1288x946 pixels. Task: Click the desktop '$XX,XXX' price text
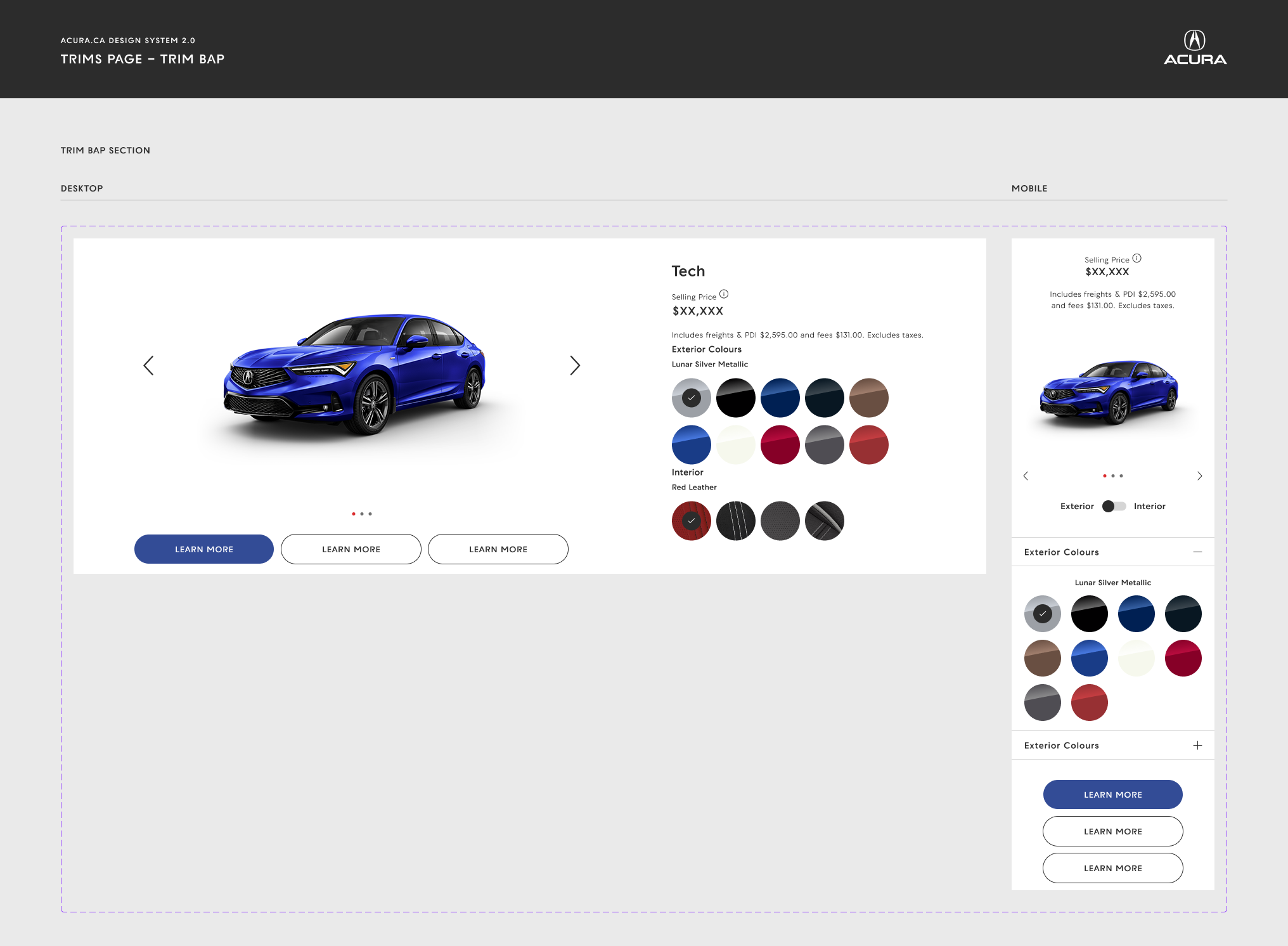[698, 311]
